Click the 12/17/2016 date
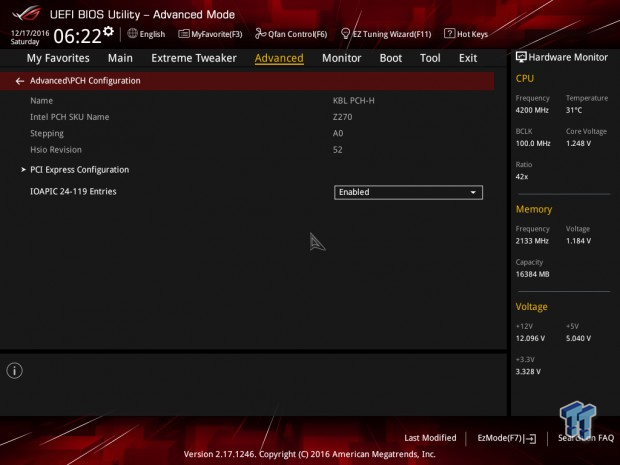 pos(30,33)
